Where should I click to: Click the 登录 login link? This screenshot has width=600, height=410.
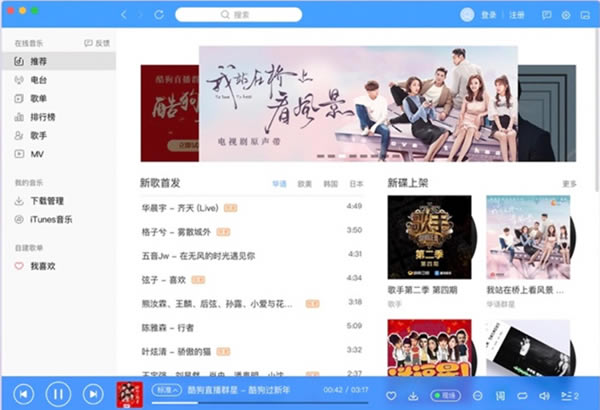(488, 15)
